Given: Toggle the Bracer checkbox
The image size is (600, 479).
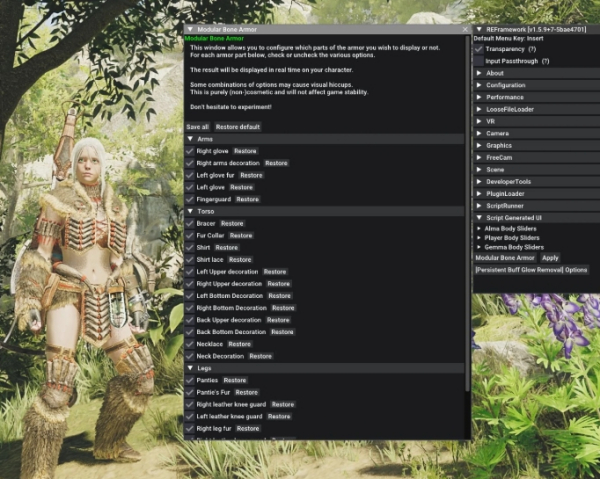Looking at the screenshot, I should 190,223.
